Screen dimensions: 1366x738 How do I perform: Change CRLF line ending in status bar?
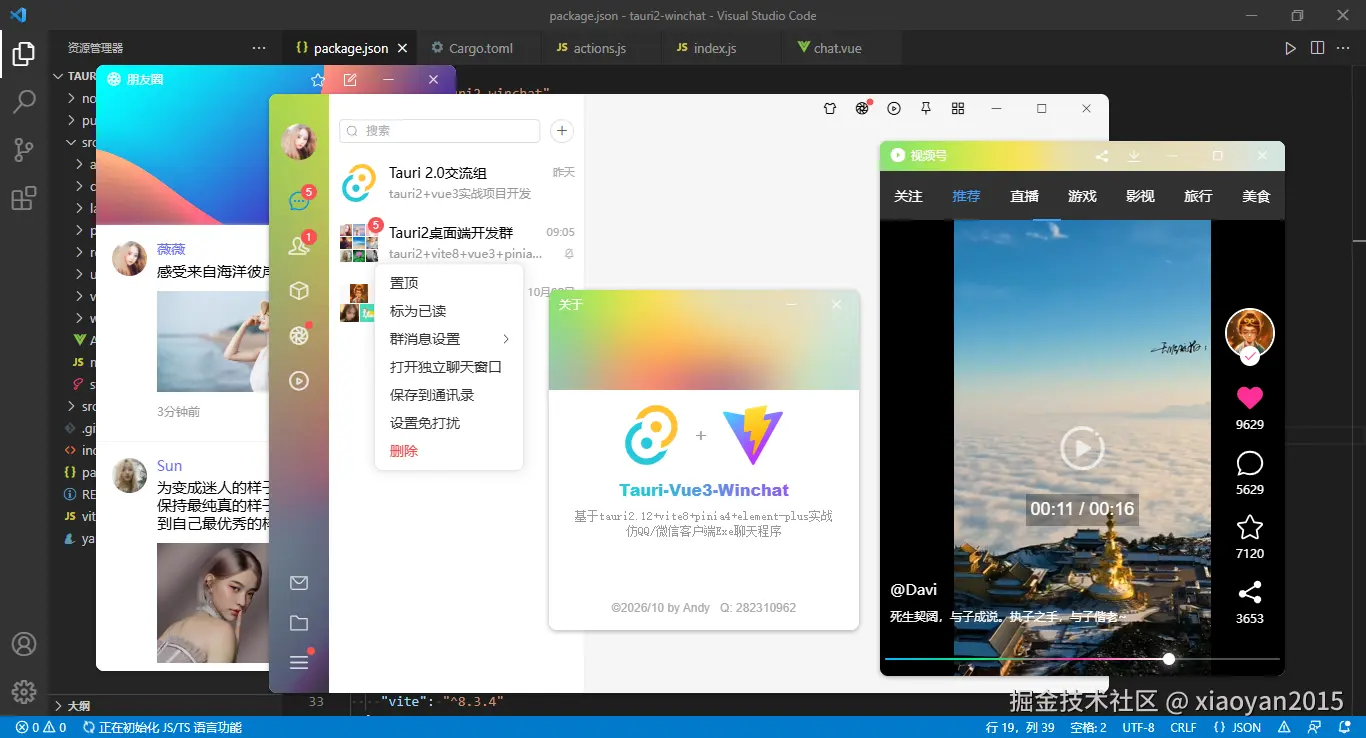pos(1183,728)
